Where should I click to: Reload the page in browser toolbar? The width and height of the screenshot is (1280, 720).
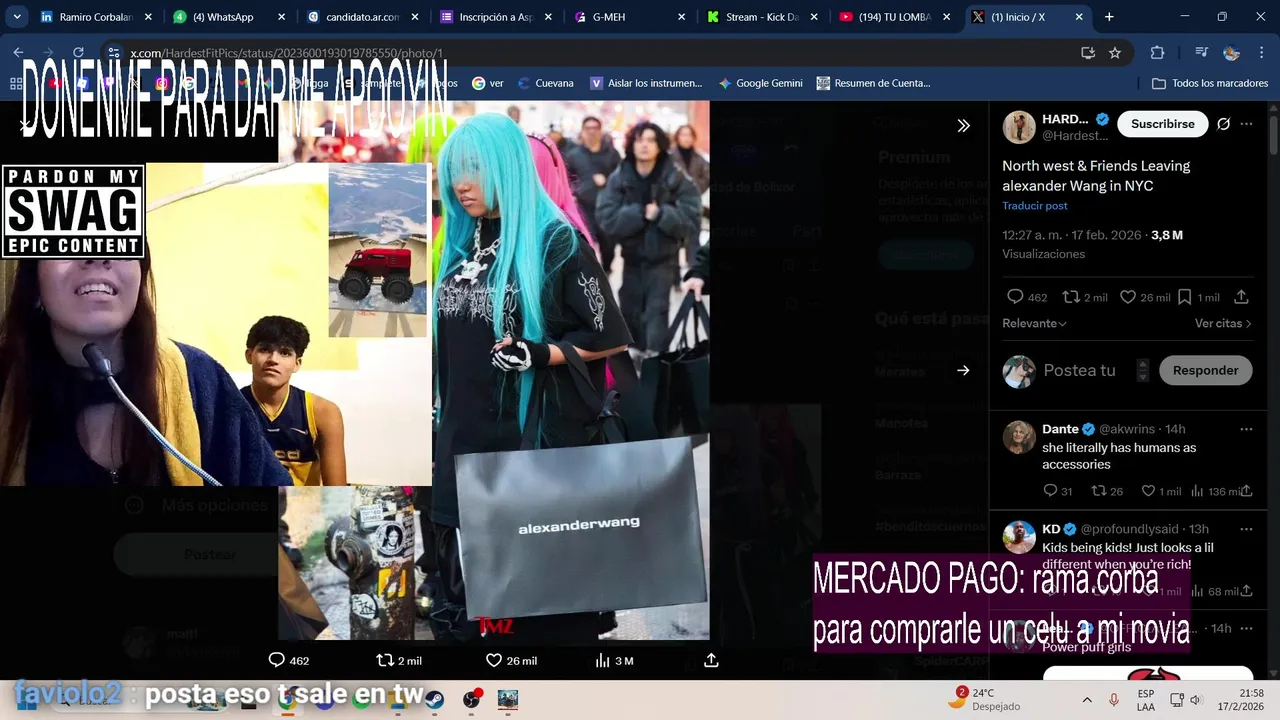click(79, 53)
